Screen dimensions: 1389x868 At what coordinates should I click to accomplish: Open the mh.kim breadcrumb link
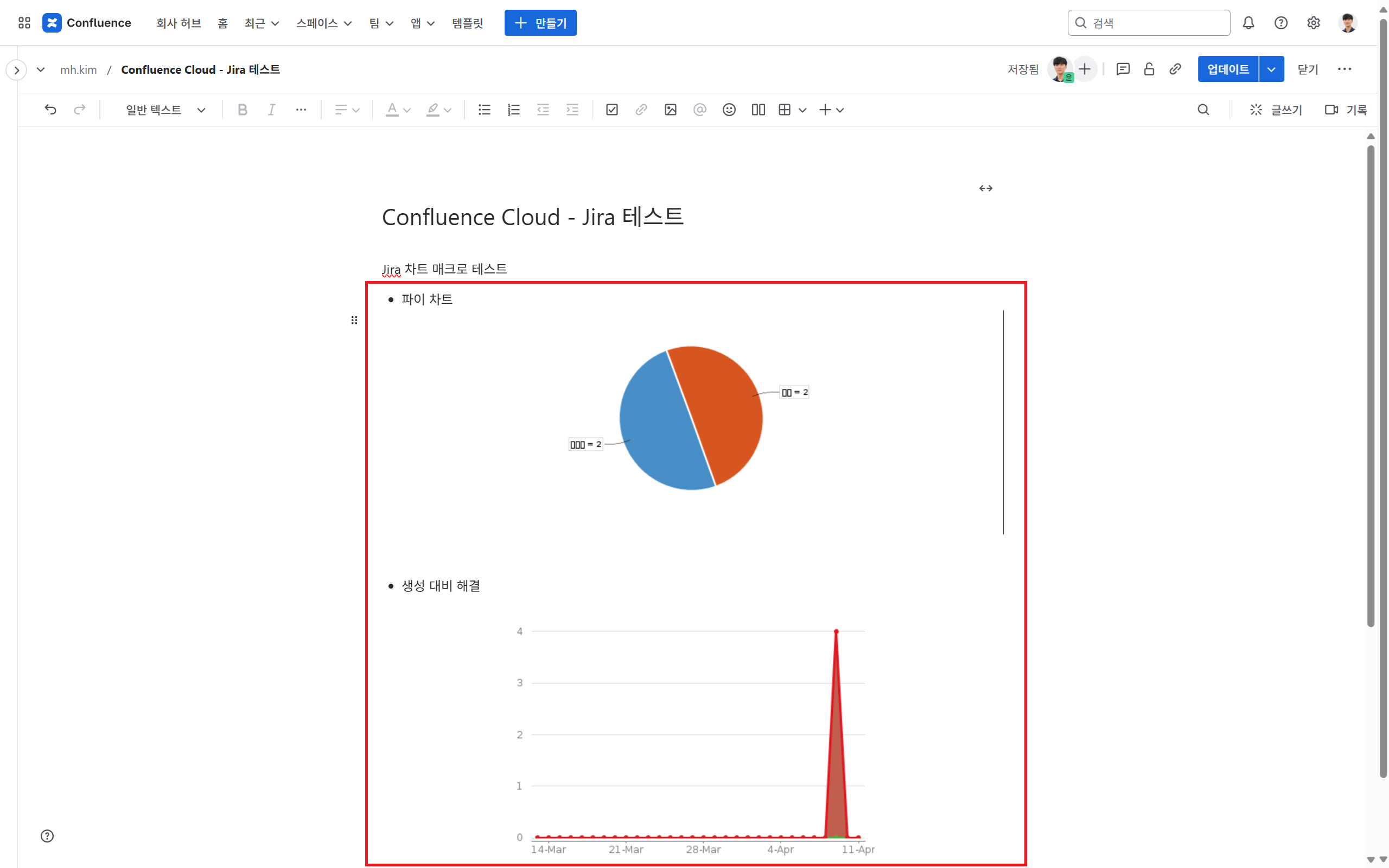click(79, 70)
